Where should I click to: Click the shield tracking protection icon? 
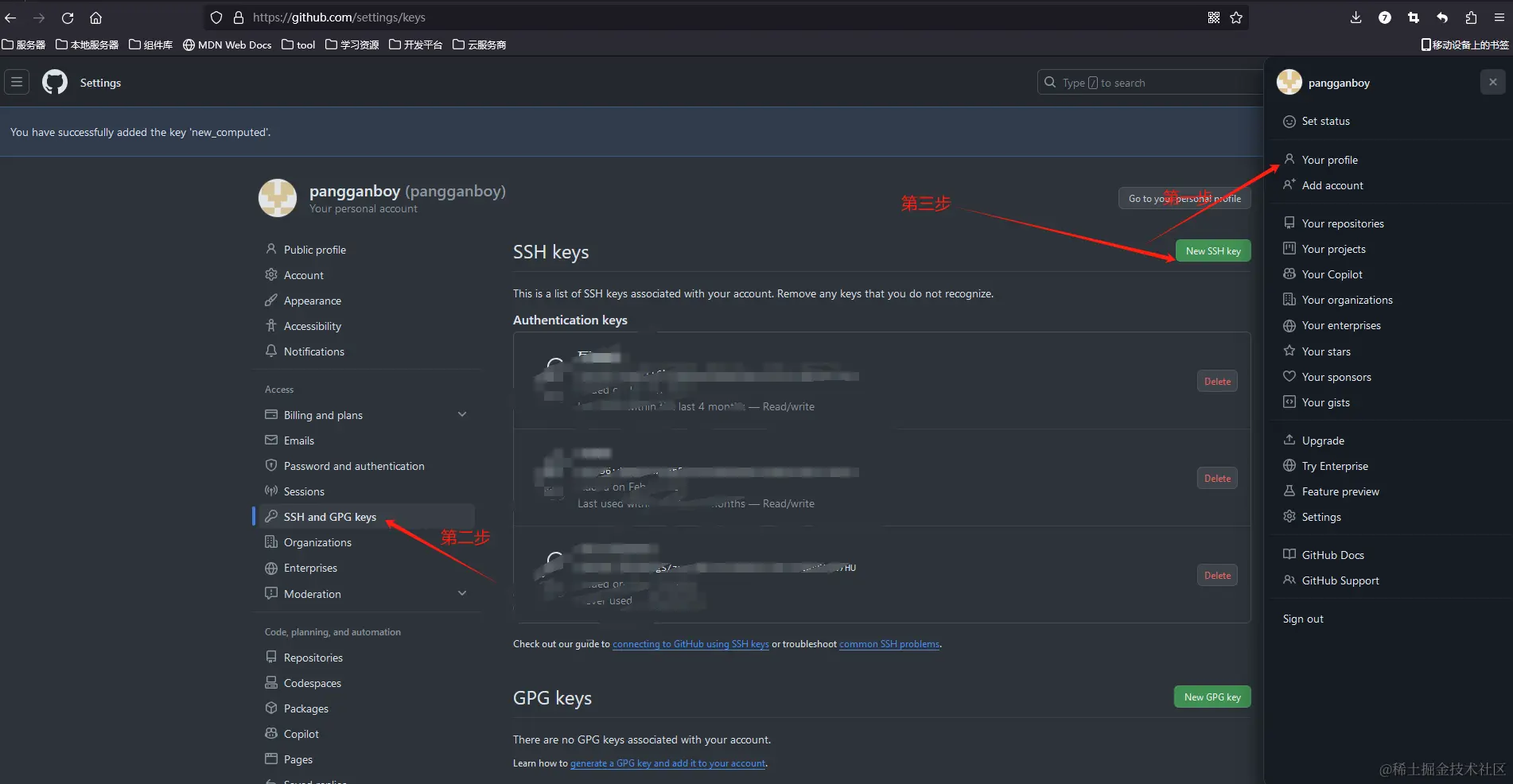[x=216, y=17]
